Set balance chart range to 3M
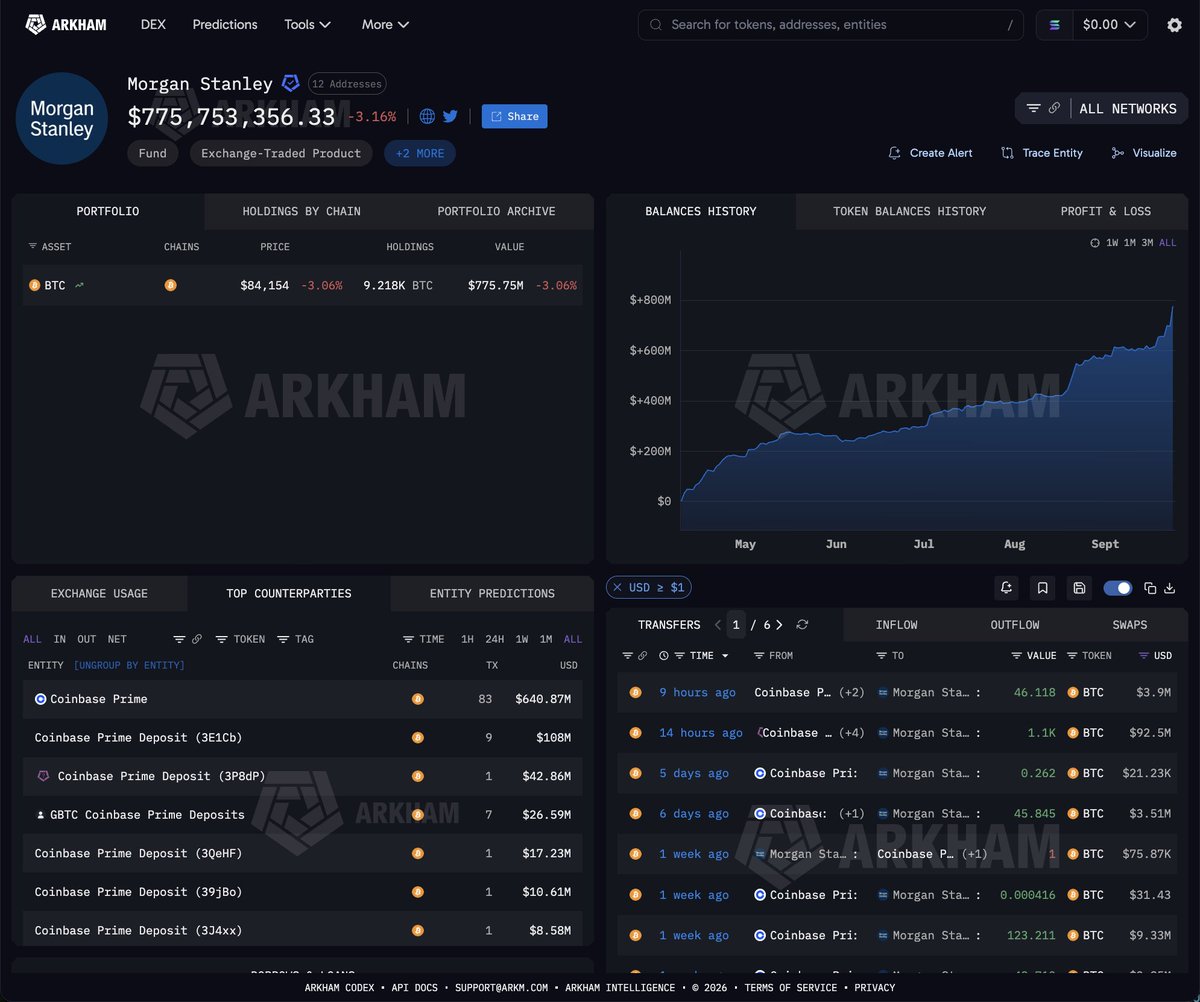The image size is (1200, 1002). (1148, 243)
